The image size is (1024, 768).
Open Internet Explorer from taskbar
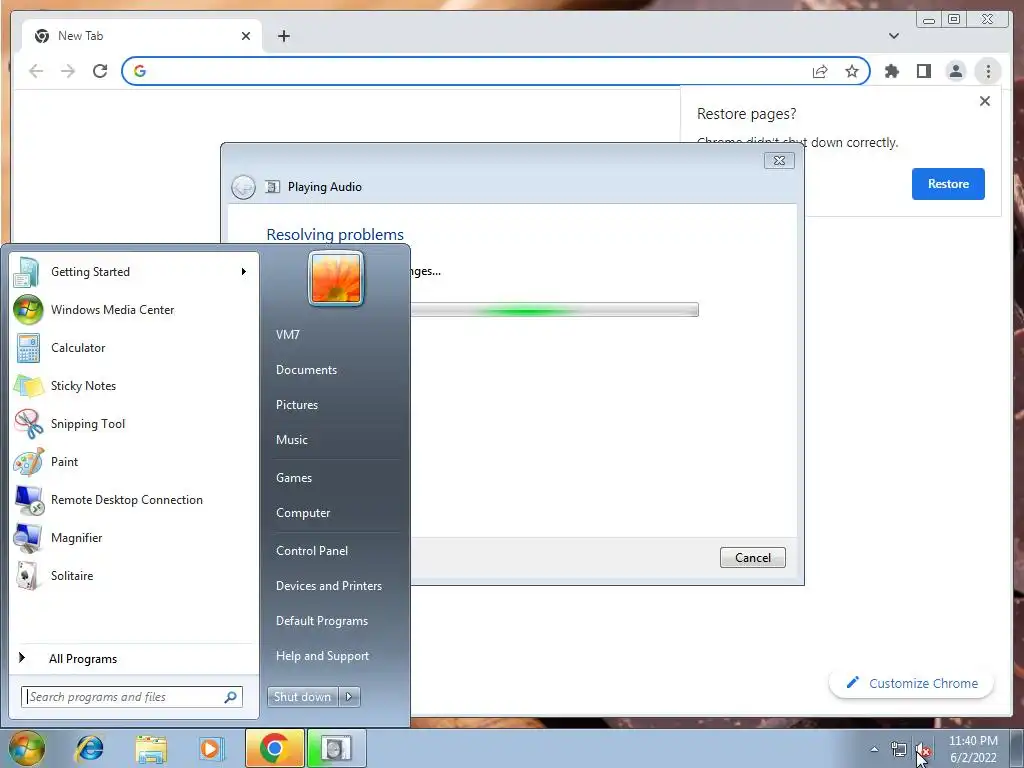[89, 749]
